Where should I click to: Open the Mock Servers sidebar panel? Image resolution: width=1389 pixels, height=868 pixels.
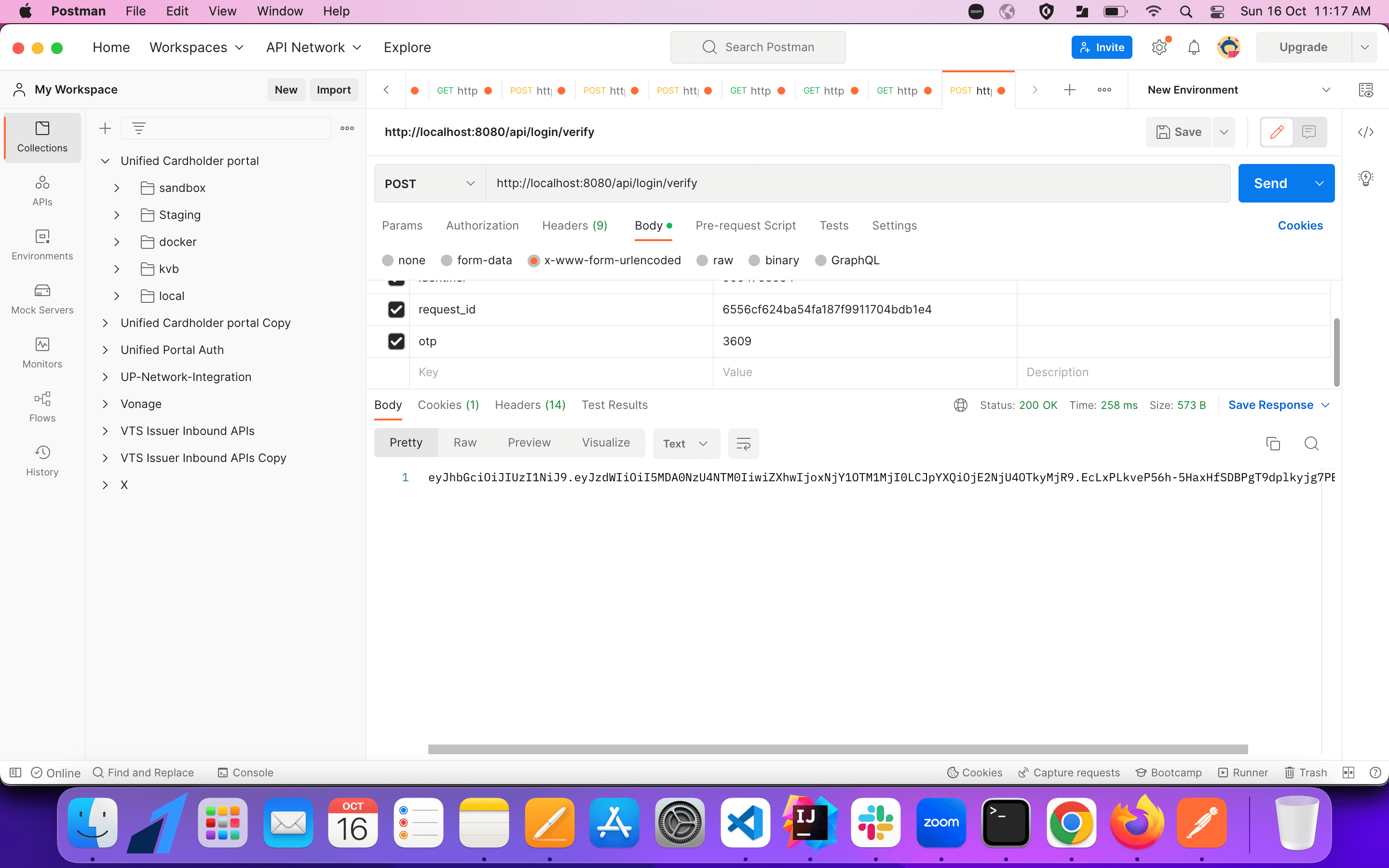coord(42,299)
